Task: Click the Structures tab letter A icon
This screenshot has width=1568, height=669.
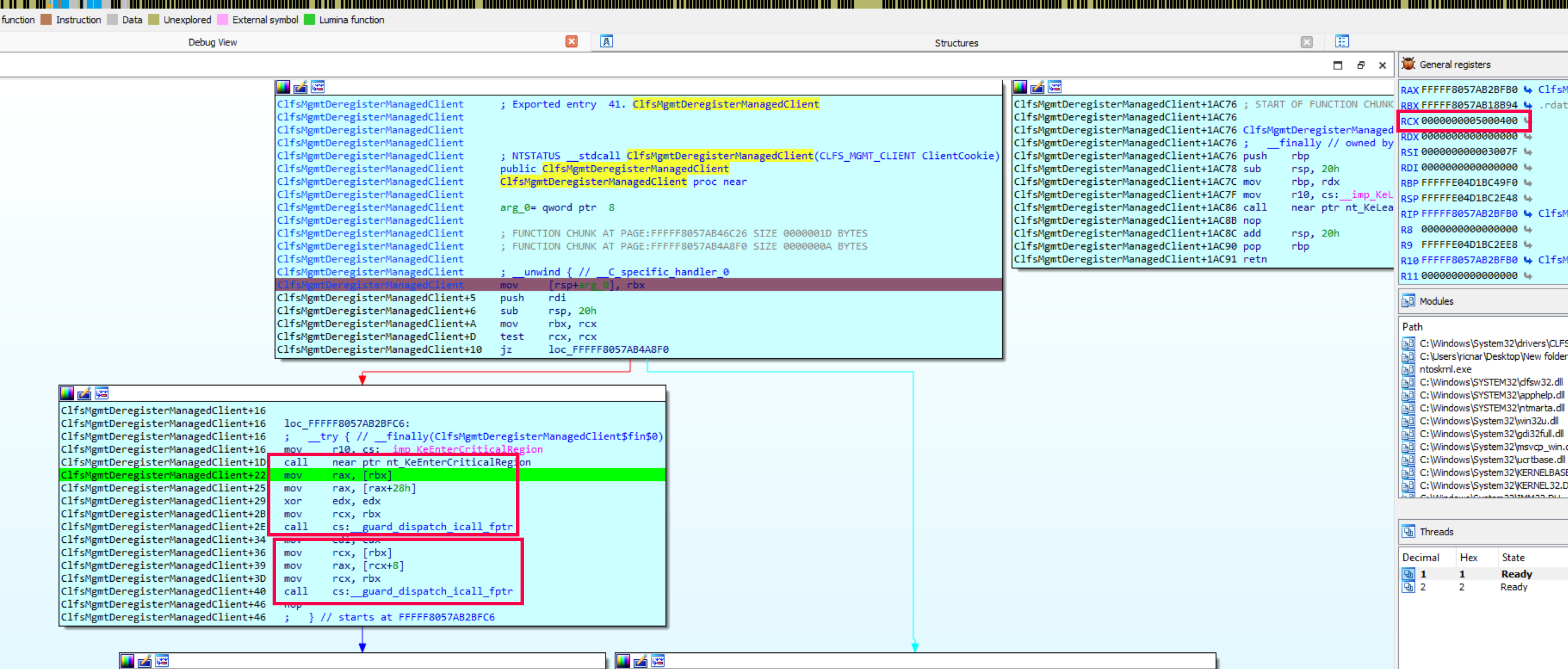Action: pyautogui.click(x=606, y=41)
